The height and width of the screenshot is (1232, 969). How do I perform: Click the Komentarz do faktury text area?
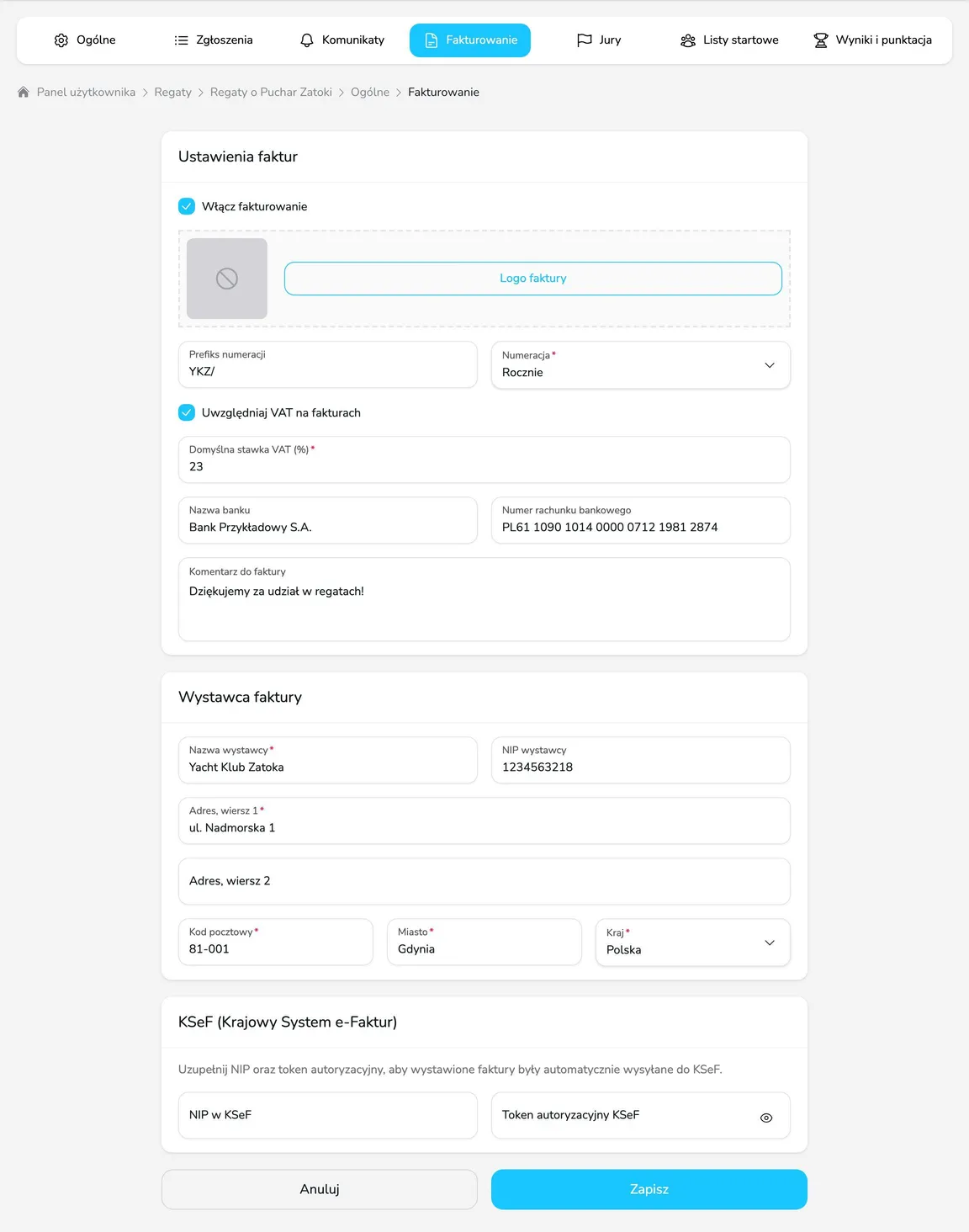click(484, 599)
